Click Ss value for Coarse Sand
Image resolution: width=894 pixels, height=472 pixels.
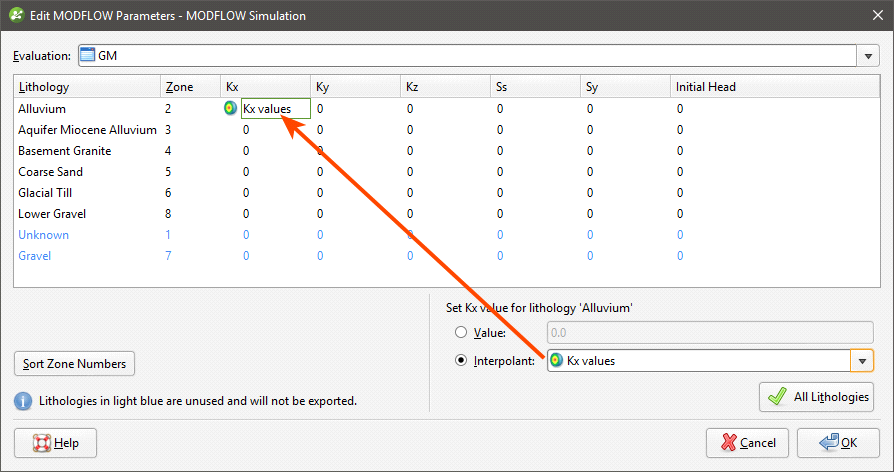500,172
